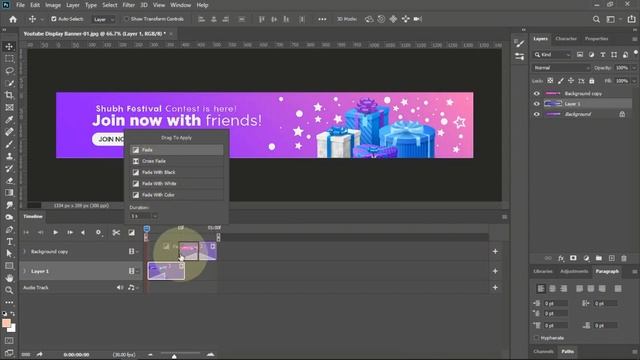Click the Home icon in options bar
The width and height of the screenshot is (640, 360).
13,19
